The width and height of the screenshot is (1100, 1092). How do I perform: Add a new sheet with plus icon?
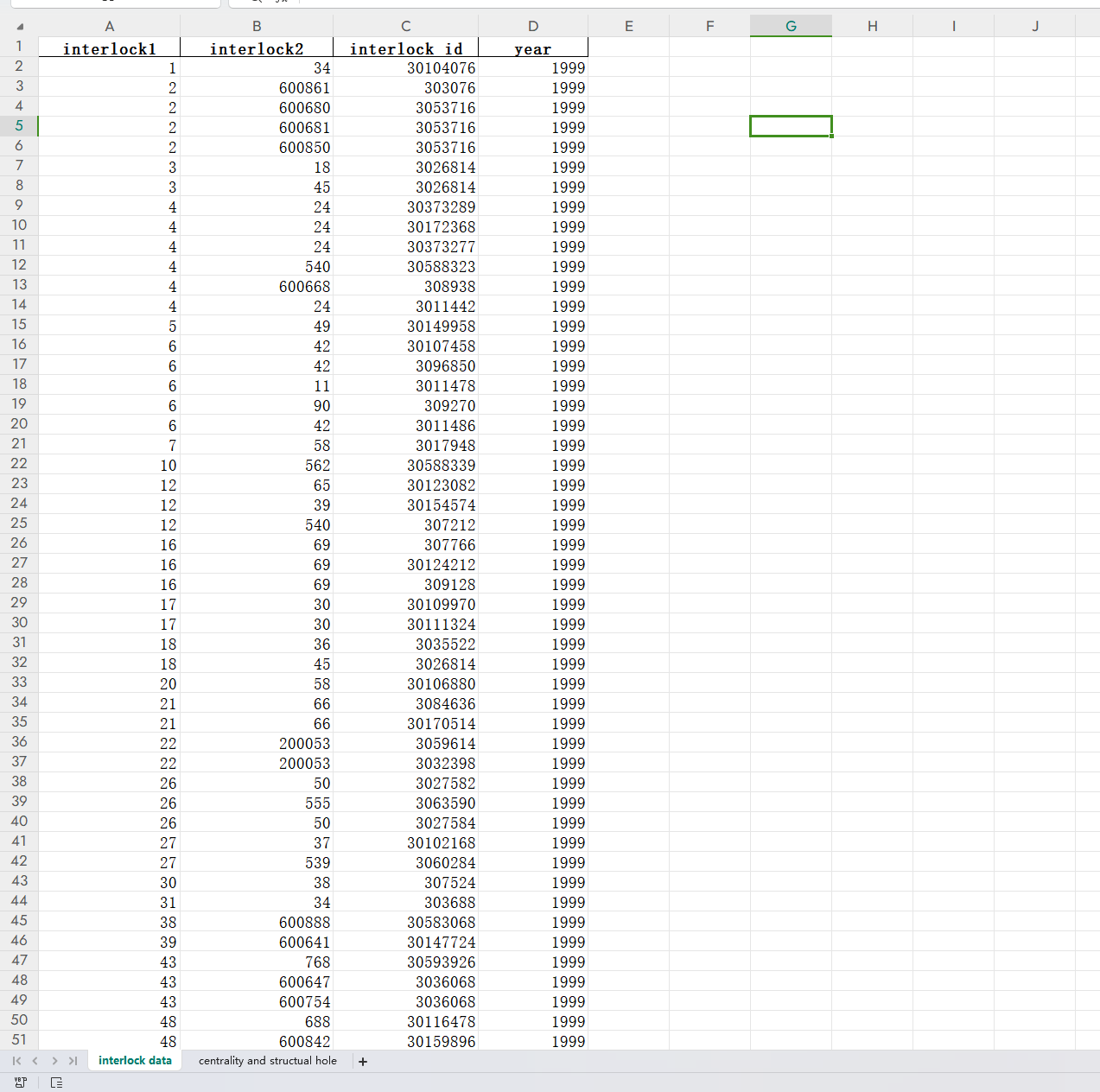click(x=363, y=1062)
